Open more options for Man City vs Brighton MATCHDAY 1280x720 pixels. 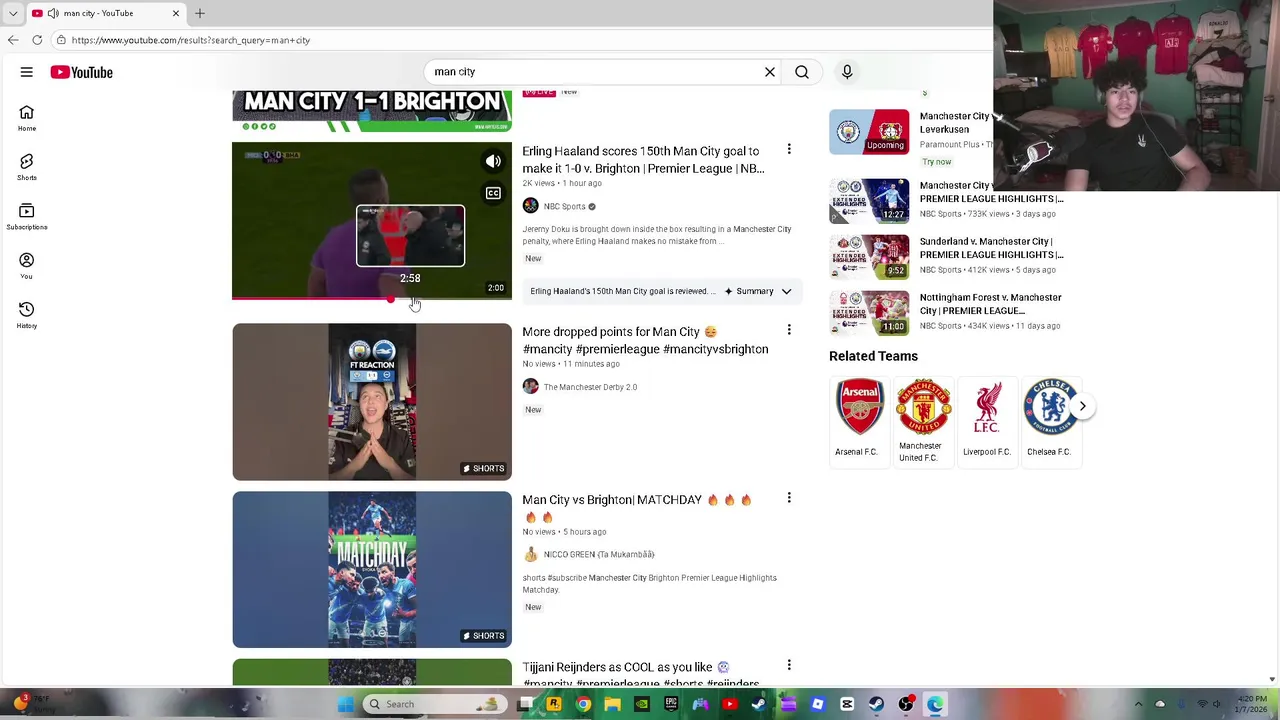(789, 498)
